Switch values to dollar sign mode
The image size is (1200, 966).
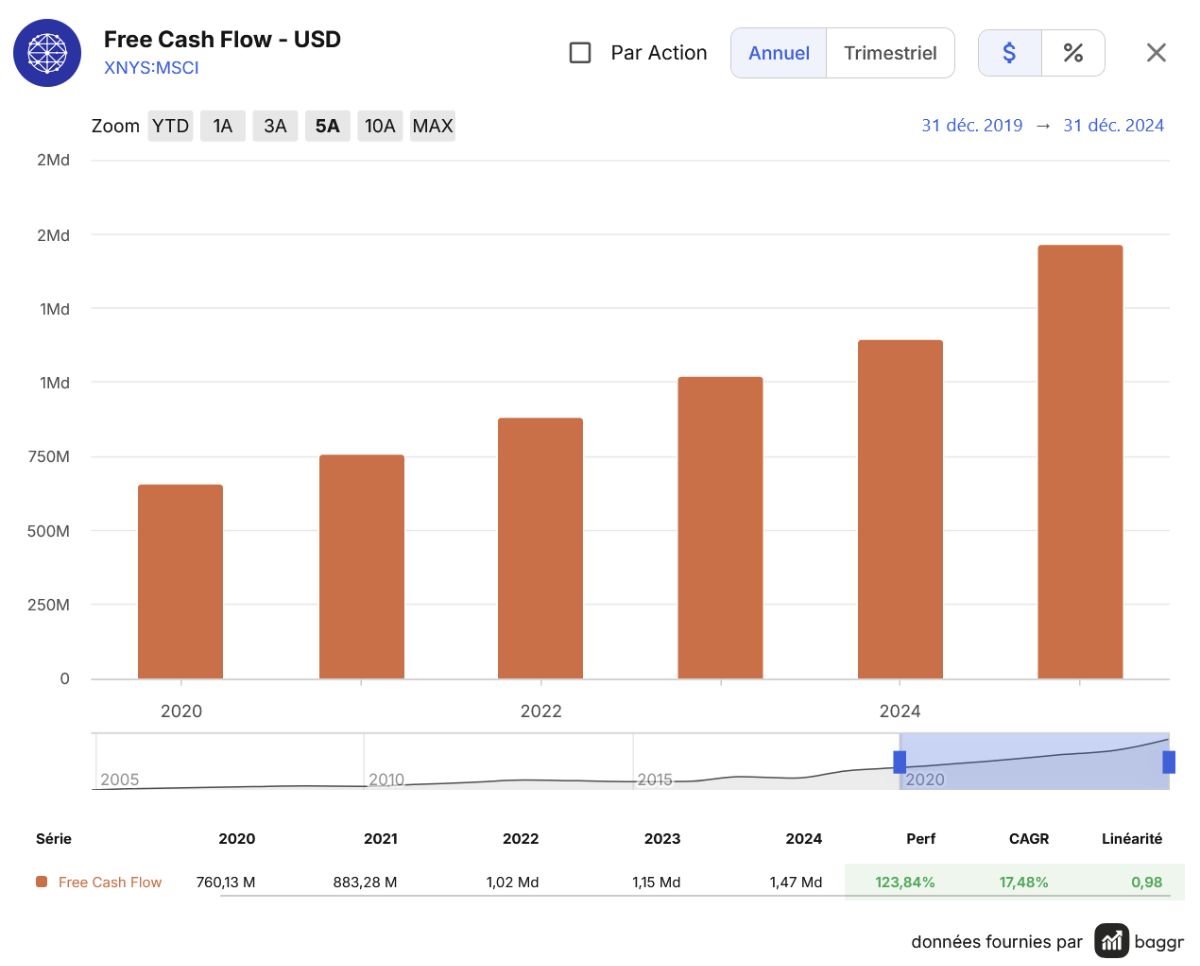point(1009,53)
